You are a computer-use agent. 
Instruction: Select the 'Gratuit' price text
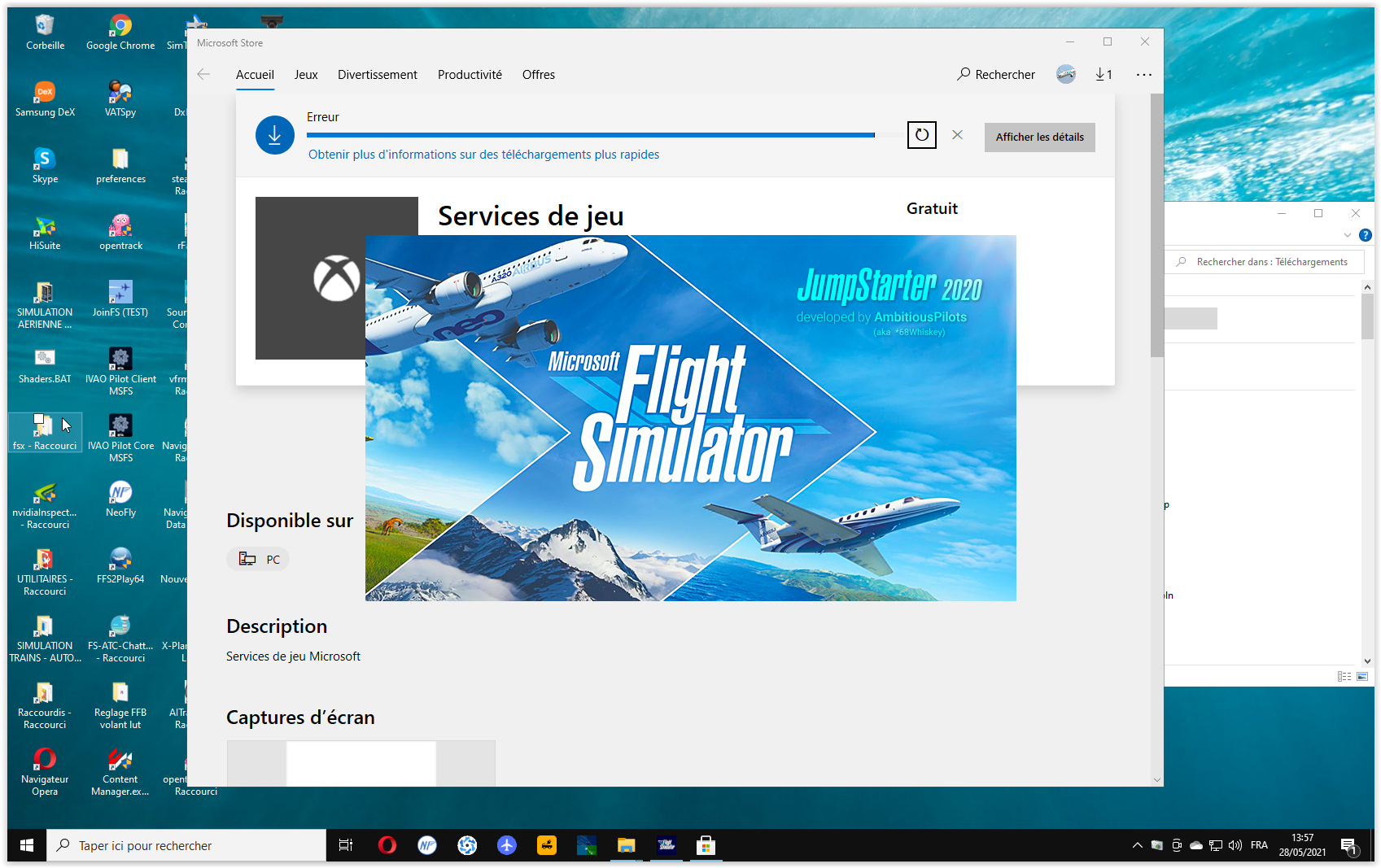pyautogui.click(x=932, y=209)
